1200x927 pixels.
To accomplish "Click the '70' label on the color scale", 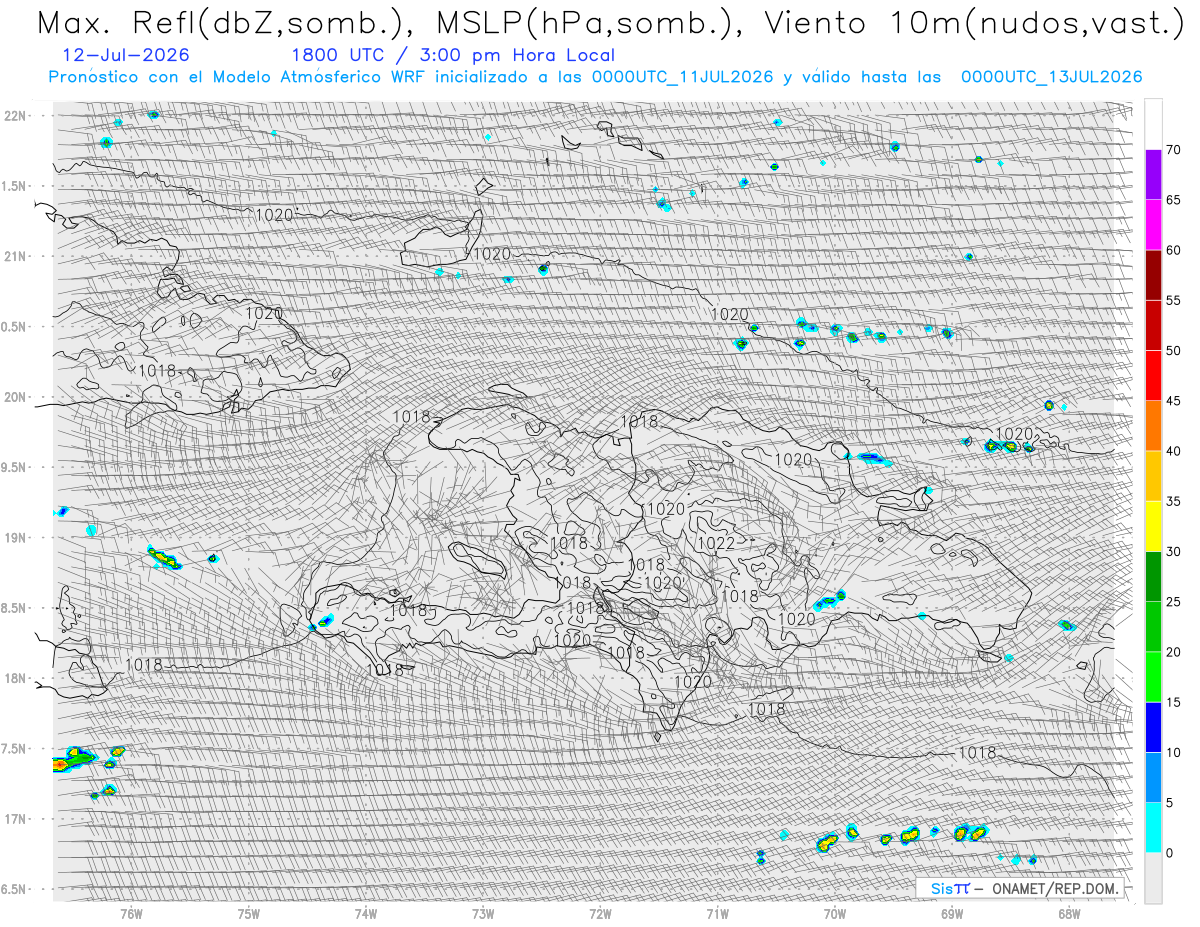I will point(1173,150).
